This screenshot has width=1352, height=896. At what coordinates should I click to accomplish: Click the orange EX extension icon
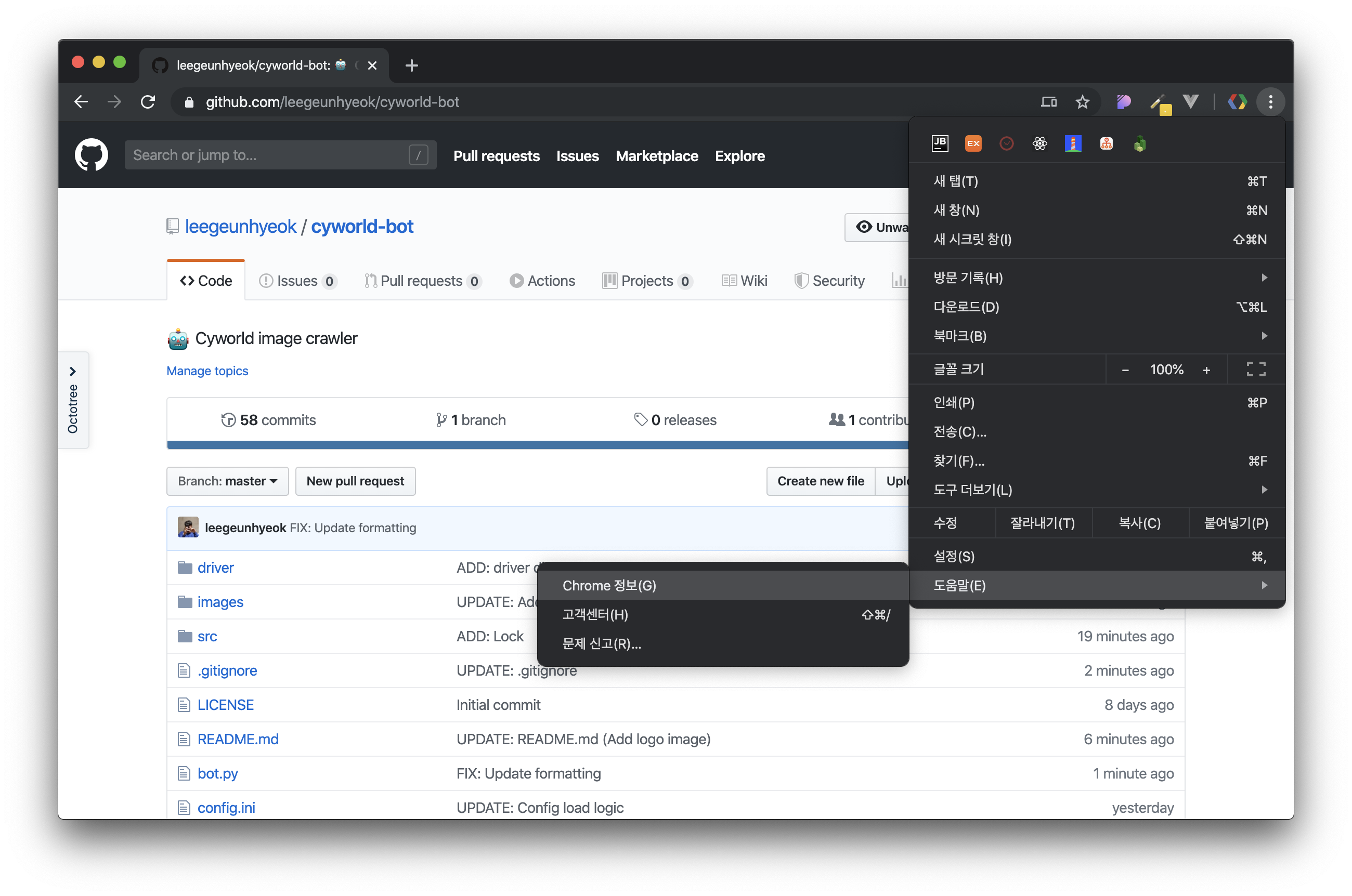[x=973, y=143]
